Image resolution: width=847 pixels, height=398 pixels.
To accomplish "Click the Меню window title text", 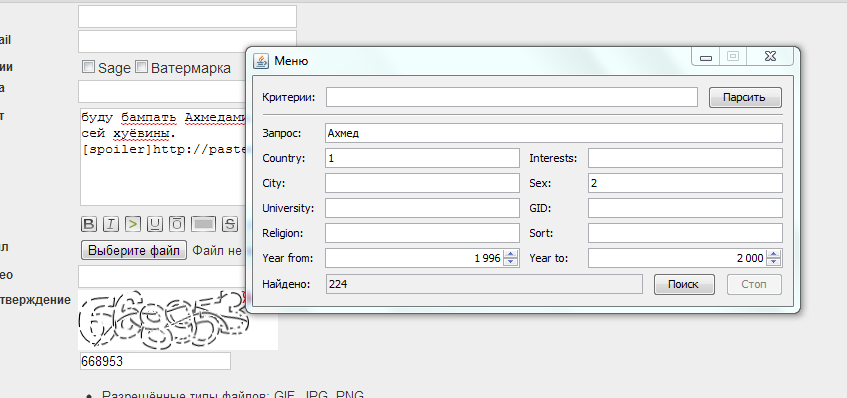I will pos(291,61).
